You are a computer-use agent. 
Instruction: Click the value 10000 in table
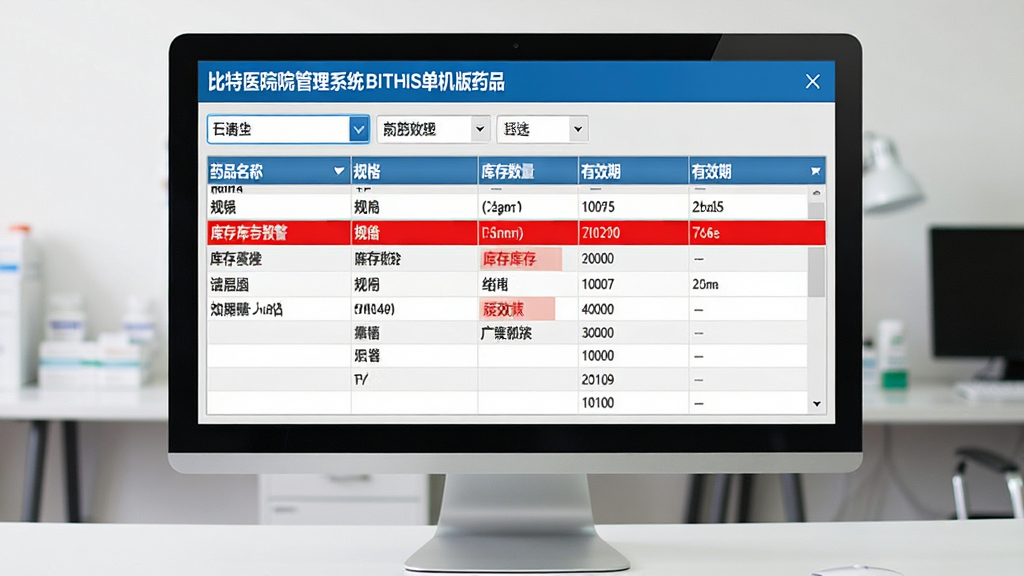coord(598,355)
